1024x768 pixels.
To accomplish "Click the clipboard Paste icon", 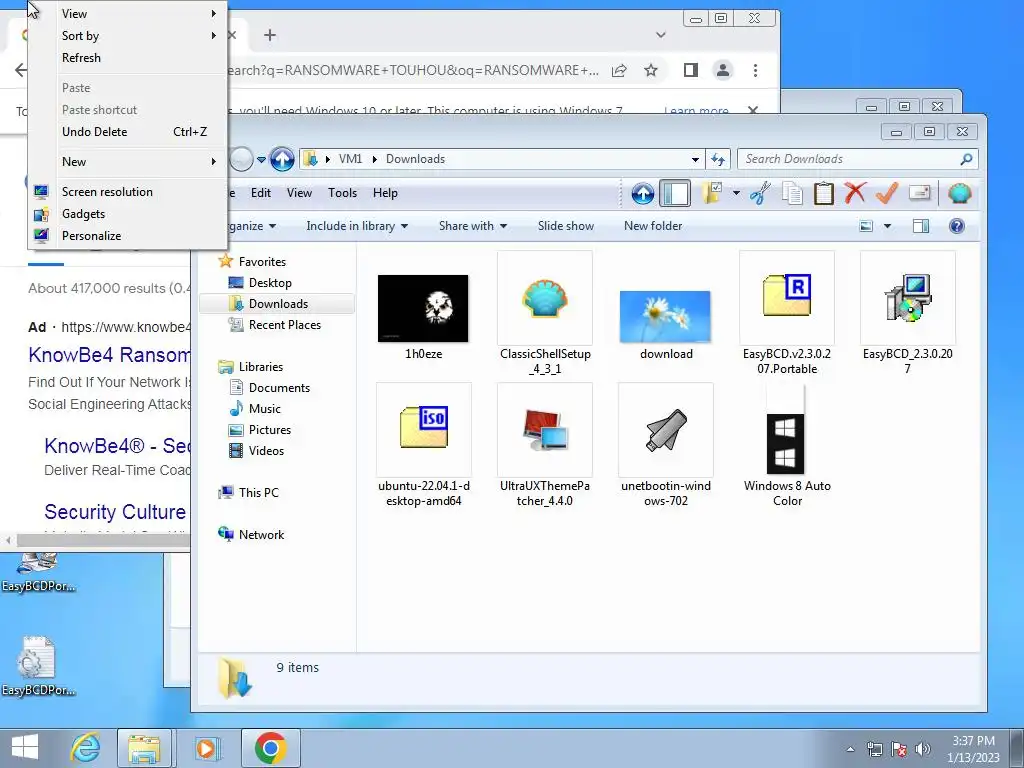I will [x=824, y=193].
